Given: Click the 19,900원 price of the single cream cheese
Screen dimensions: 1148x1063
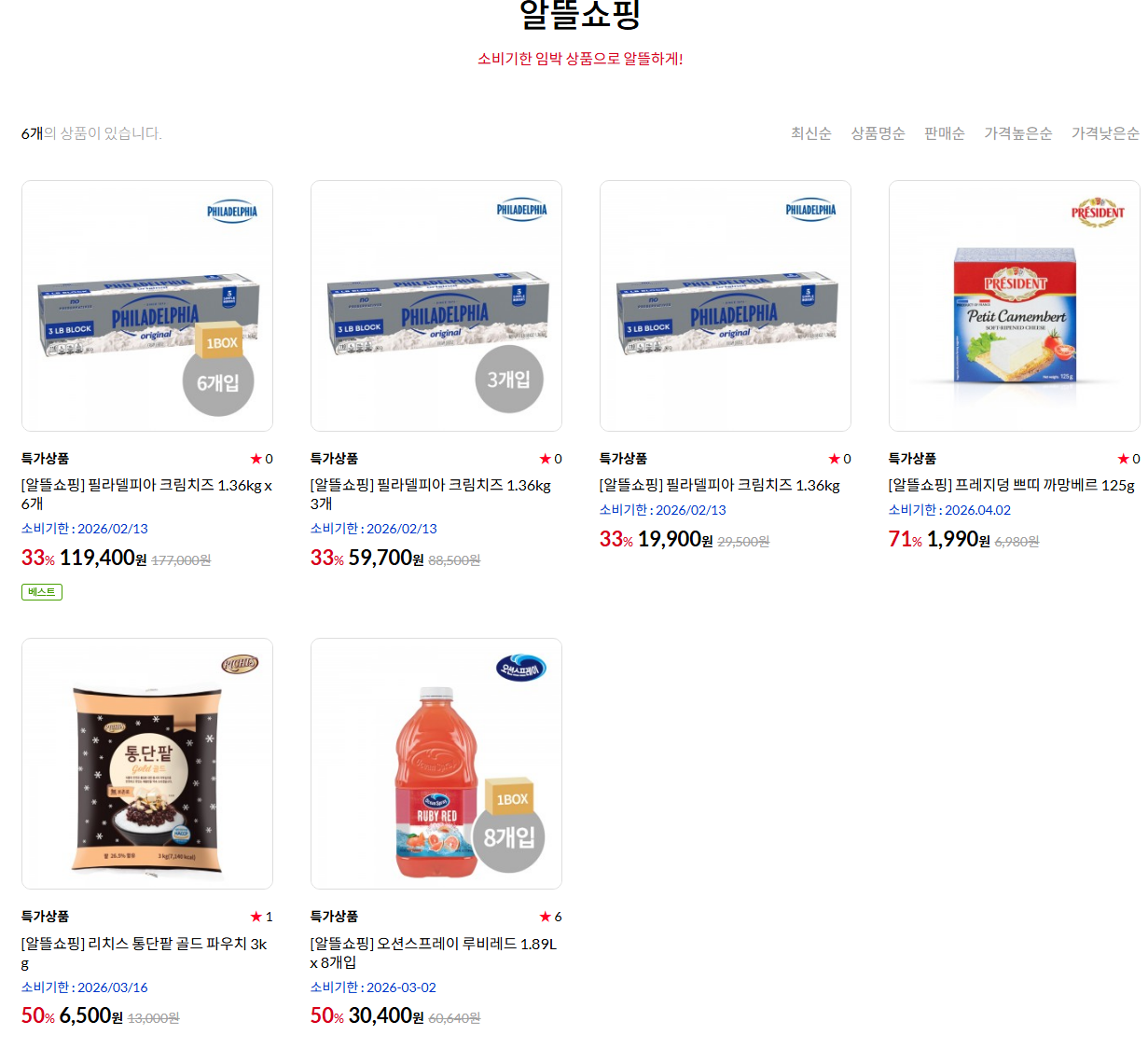Looking at the screenshot, I should point(675,539).
